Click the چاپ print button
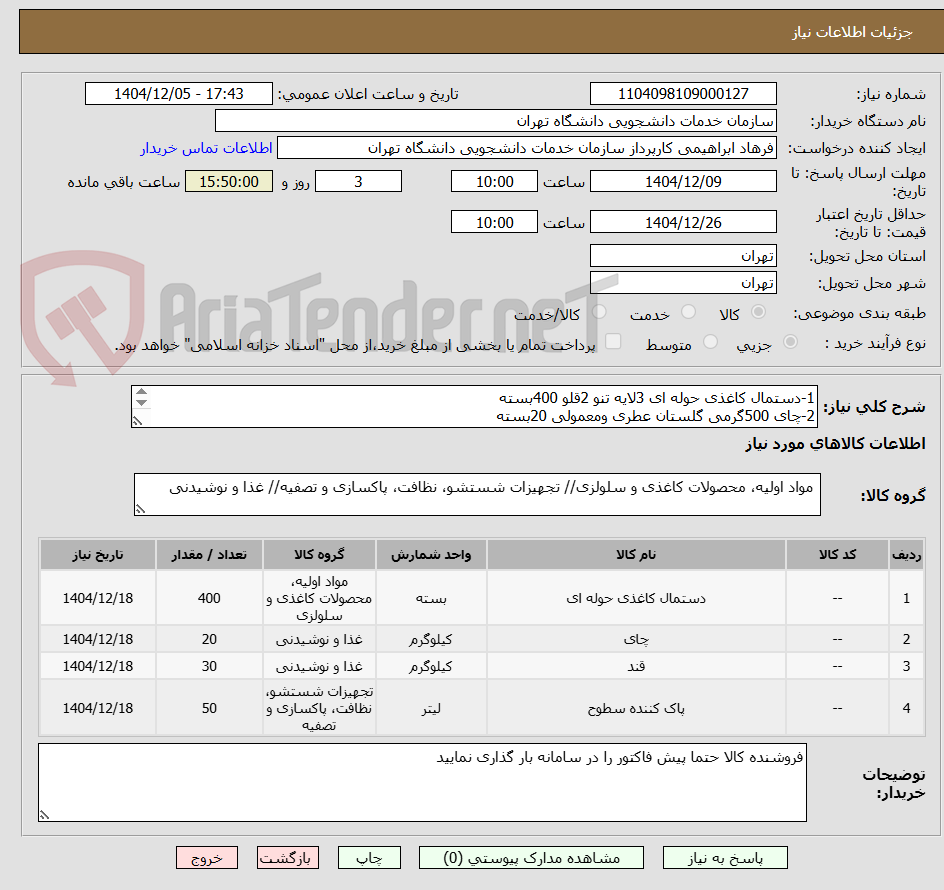 pyautogui.click(x=369, y=857)
